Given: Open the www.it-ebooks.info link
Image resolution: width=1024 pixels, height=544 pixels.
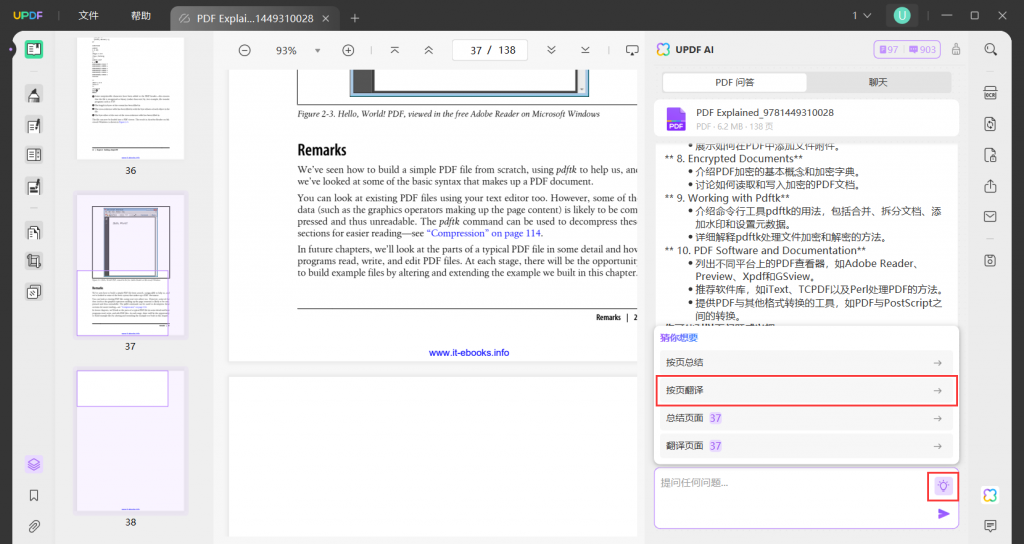Looking at the screenshot, I should point(469,353).
